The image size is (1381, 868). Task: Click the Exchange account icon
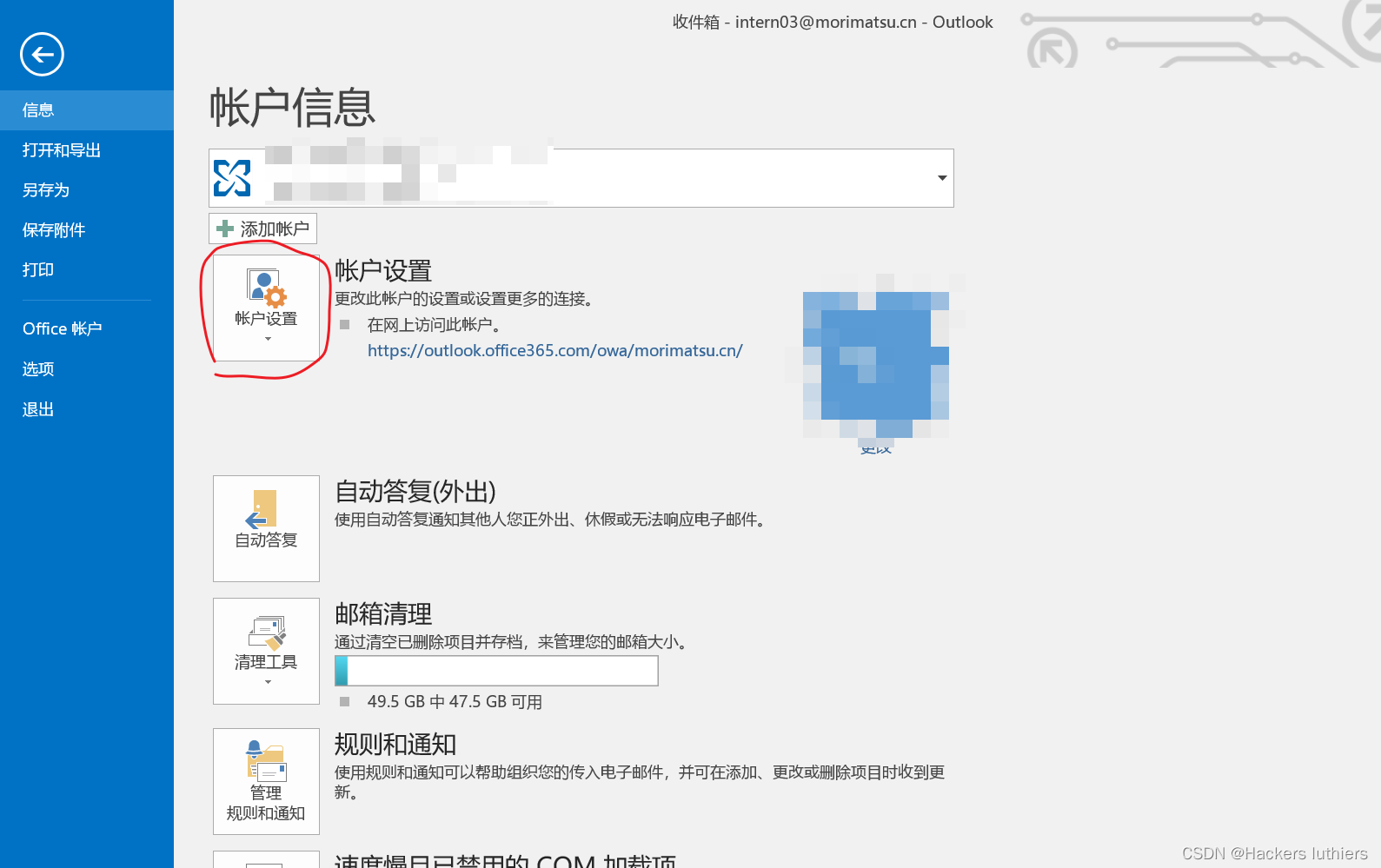[x=232, y=178]
